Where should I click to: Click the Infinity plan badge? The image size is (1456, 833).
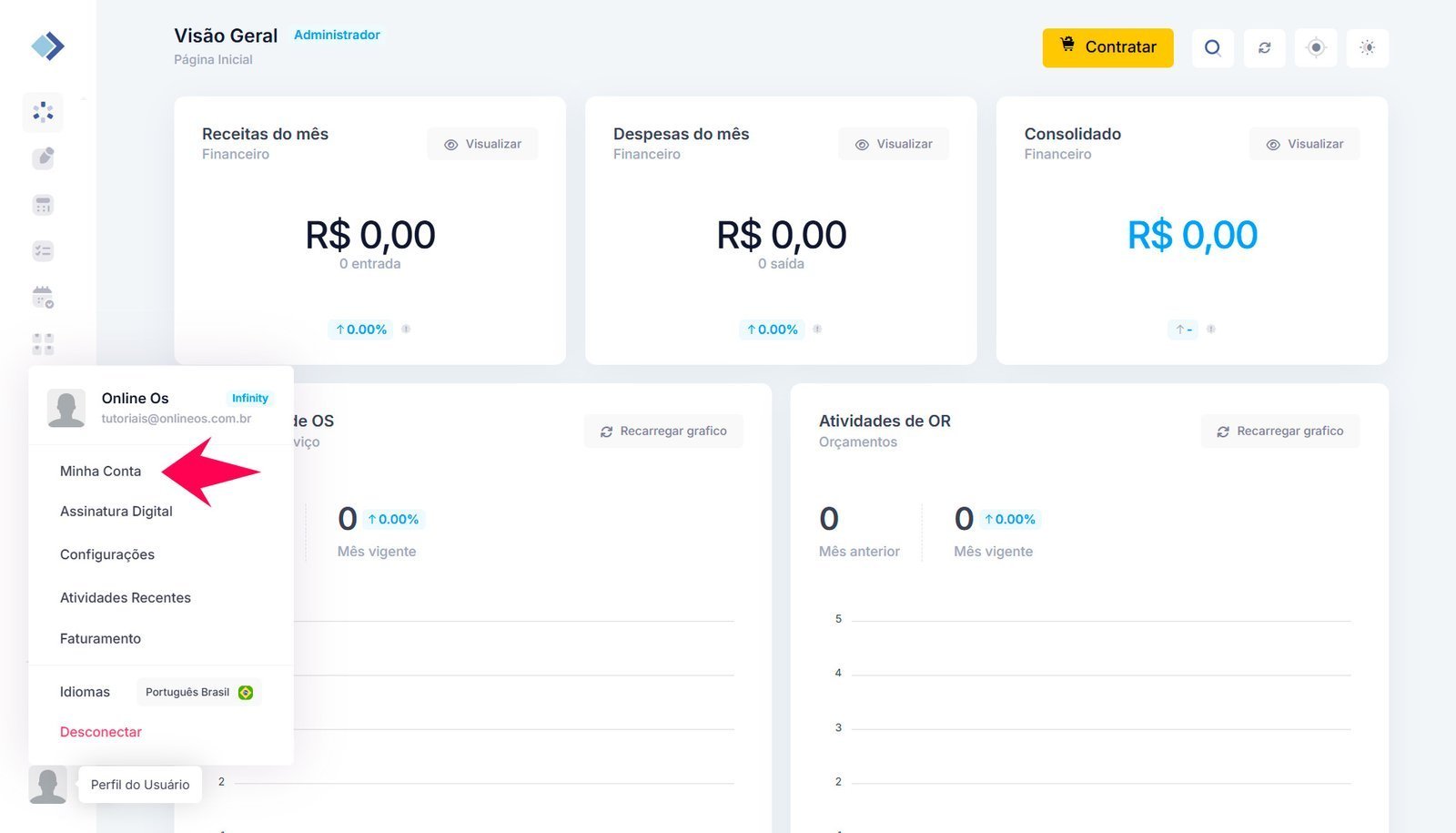tap(249, 398)
